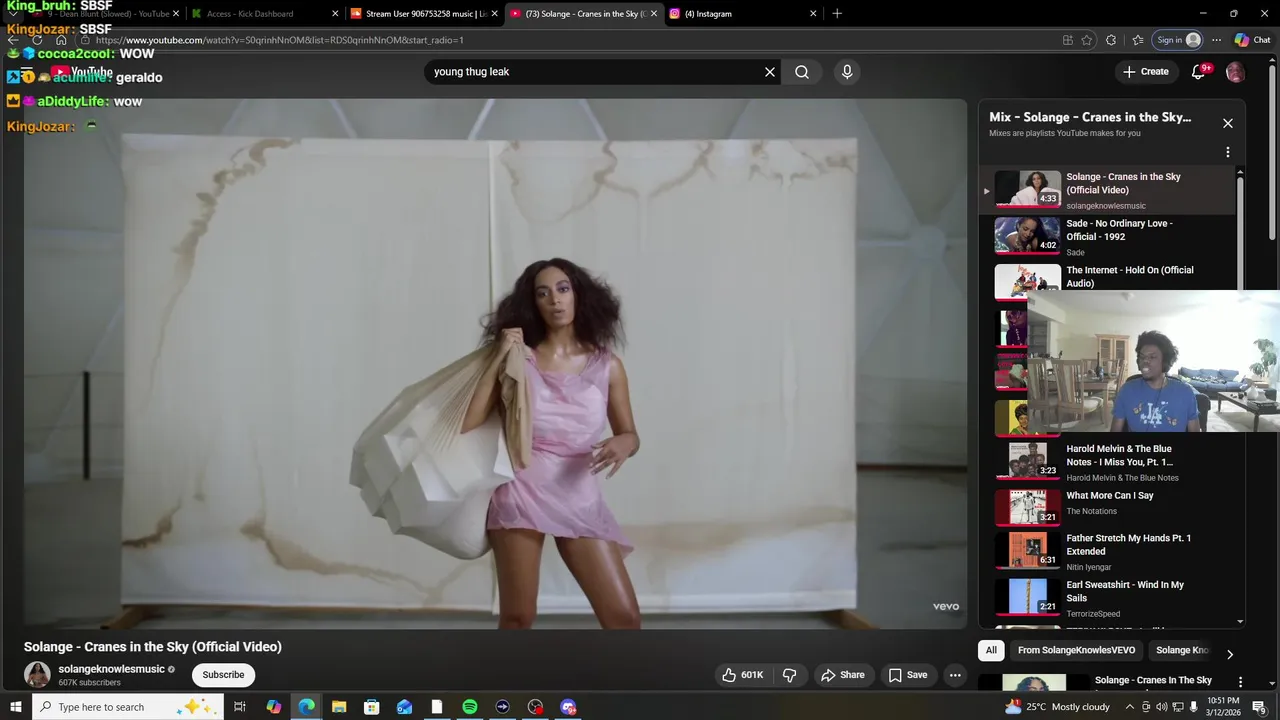This screenshot has width=1280, height=720.
Task: Open a new browser tab
Action: 837,14
